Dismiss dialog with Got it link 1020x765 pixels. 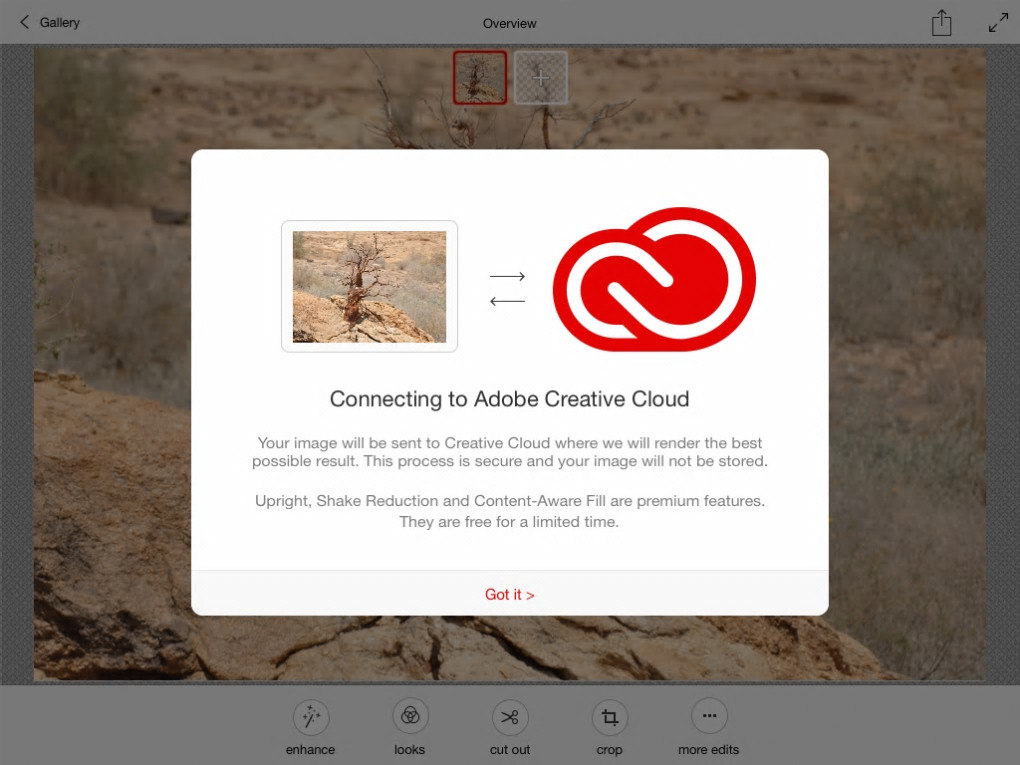[x=509, y=595]
